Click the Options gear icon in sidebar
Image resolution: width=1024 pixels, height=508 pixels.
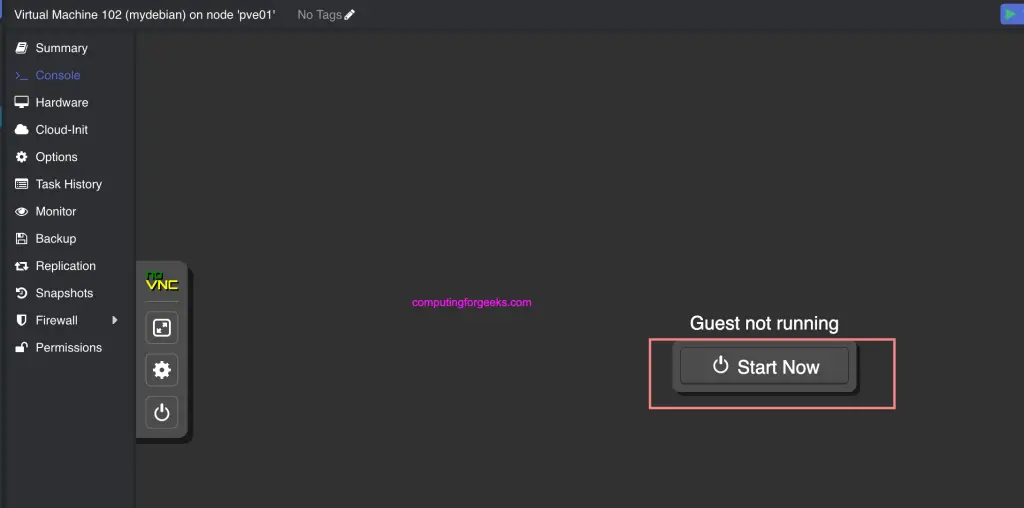[x=22, y=157]
